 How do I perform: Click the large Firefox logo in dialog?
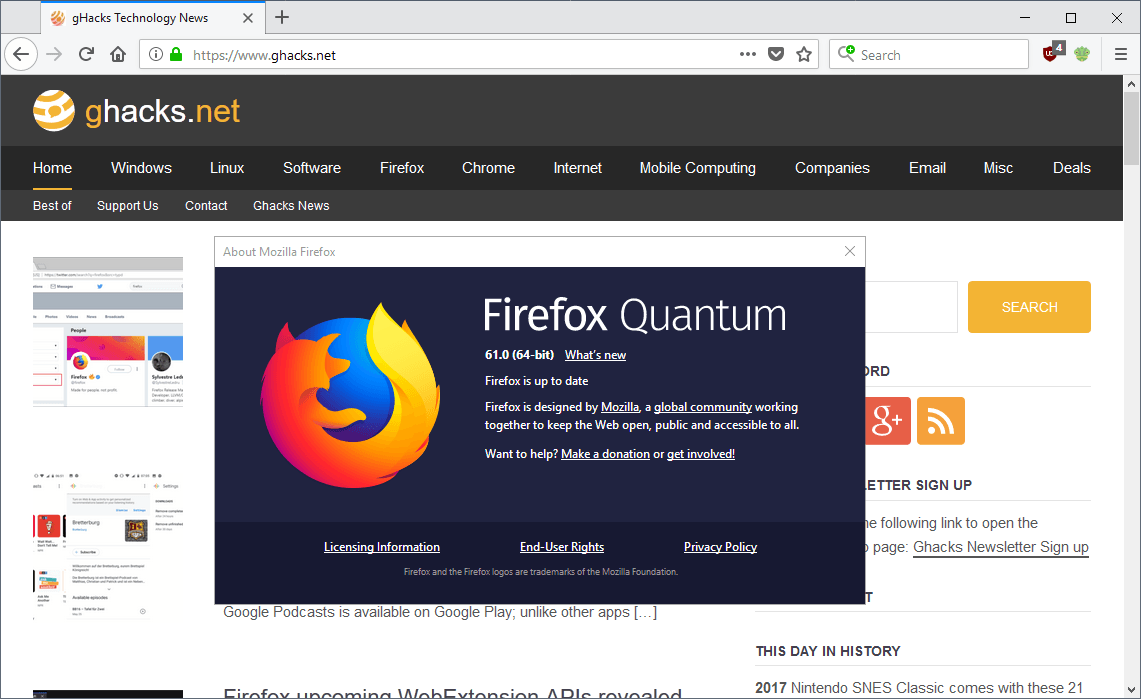click(351, 395)
